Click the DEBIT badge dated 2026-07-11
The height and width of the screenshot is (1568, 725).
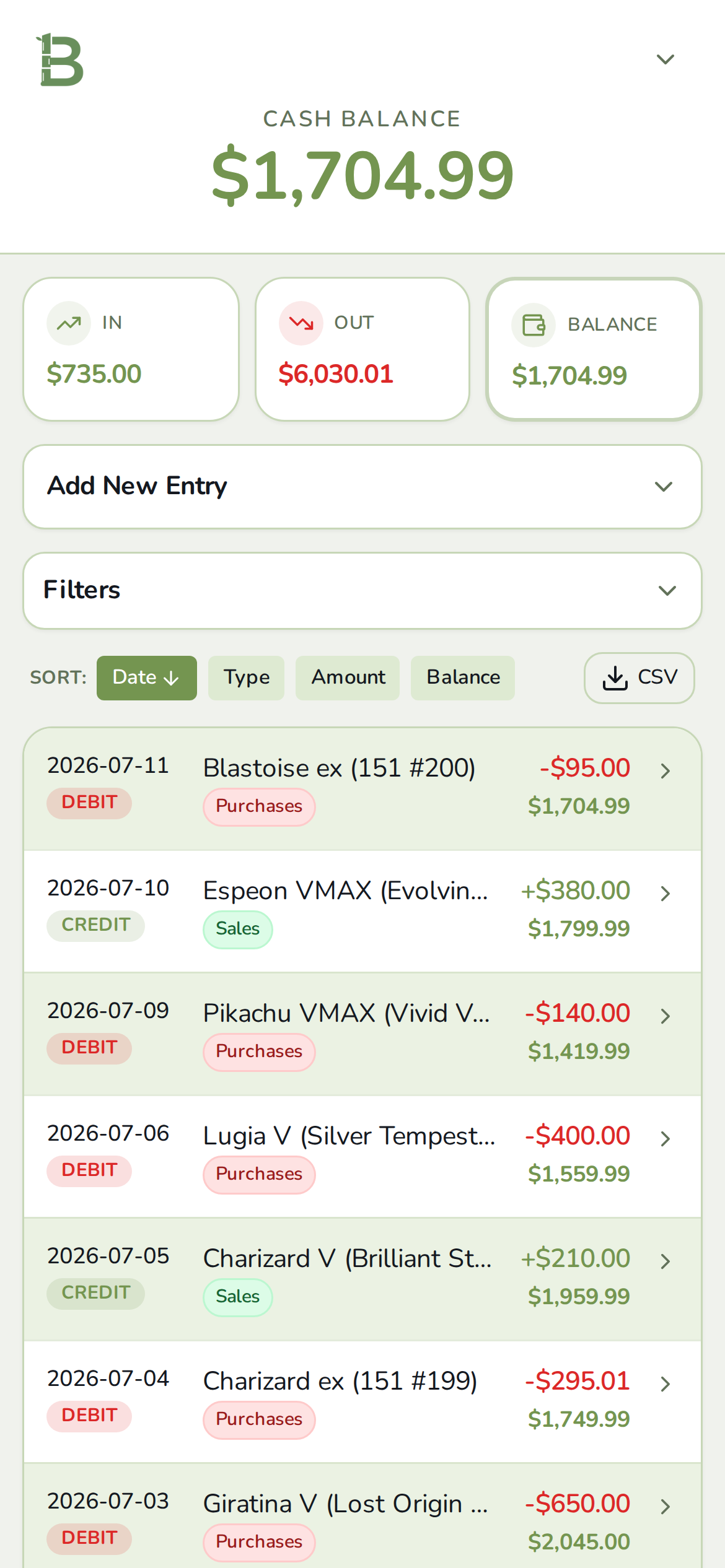click(89, 803)
